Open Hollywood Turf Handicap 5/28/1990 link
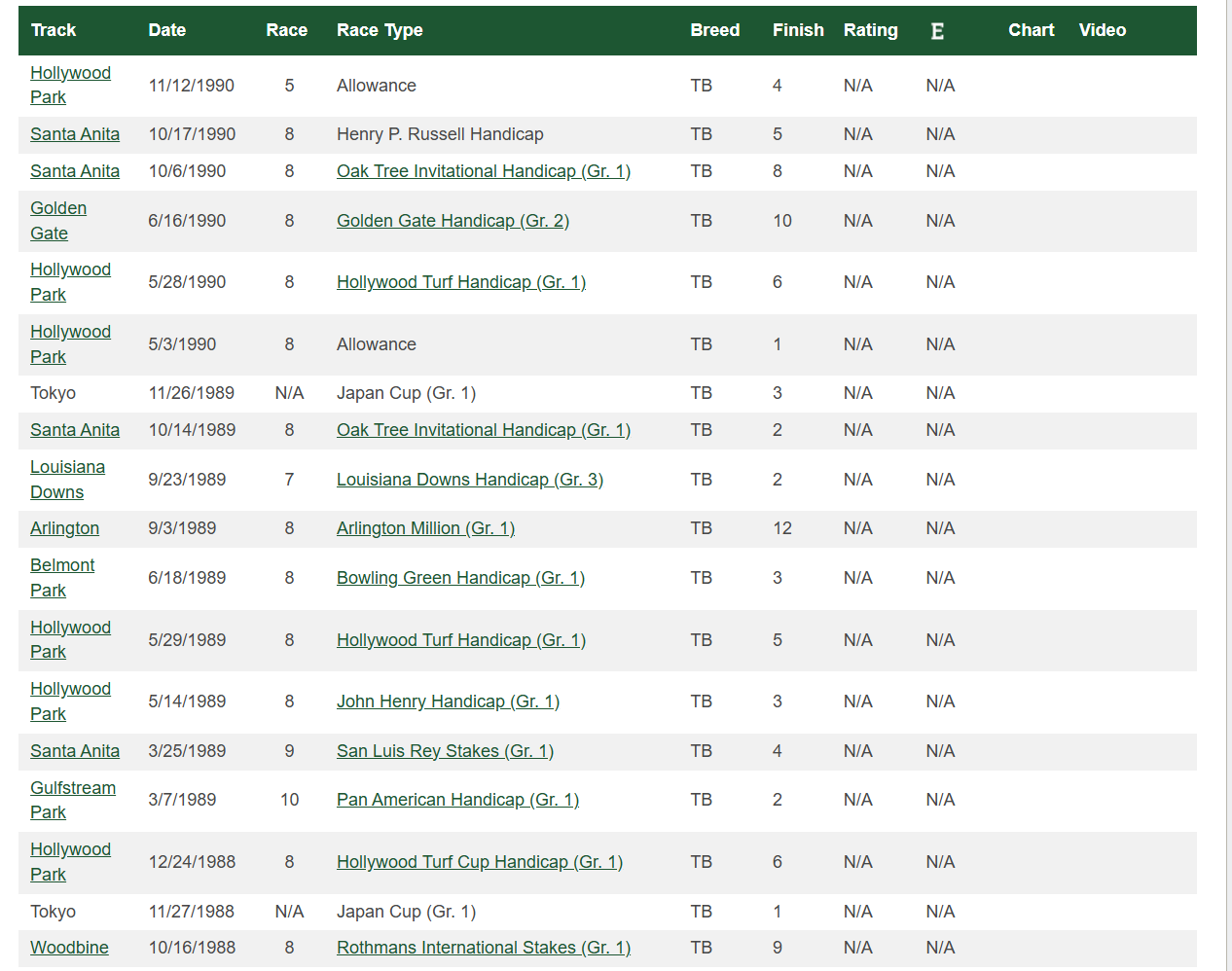 click(461, 282)
